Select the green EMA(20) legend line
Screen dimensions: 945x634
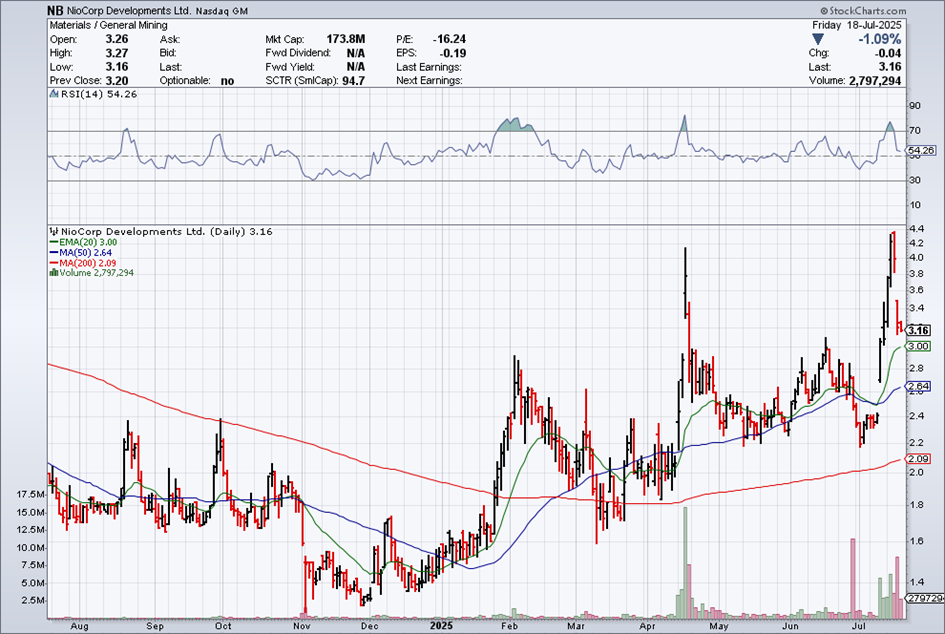pos(54,242)
